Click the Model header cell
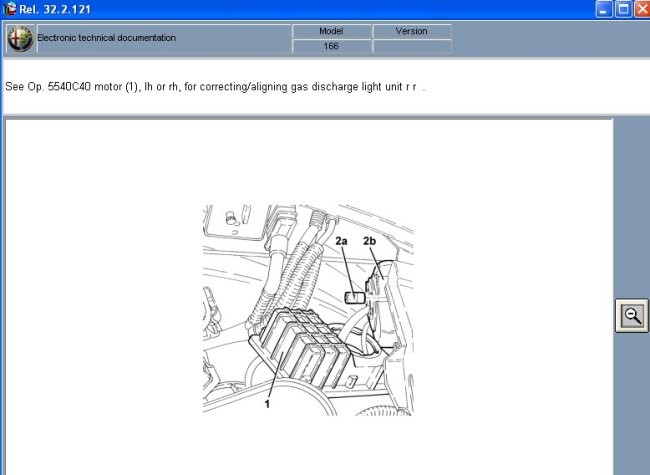 [x=331, y=31]
